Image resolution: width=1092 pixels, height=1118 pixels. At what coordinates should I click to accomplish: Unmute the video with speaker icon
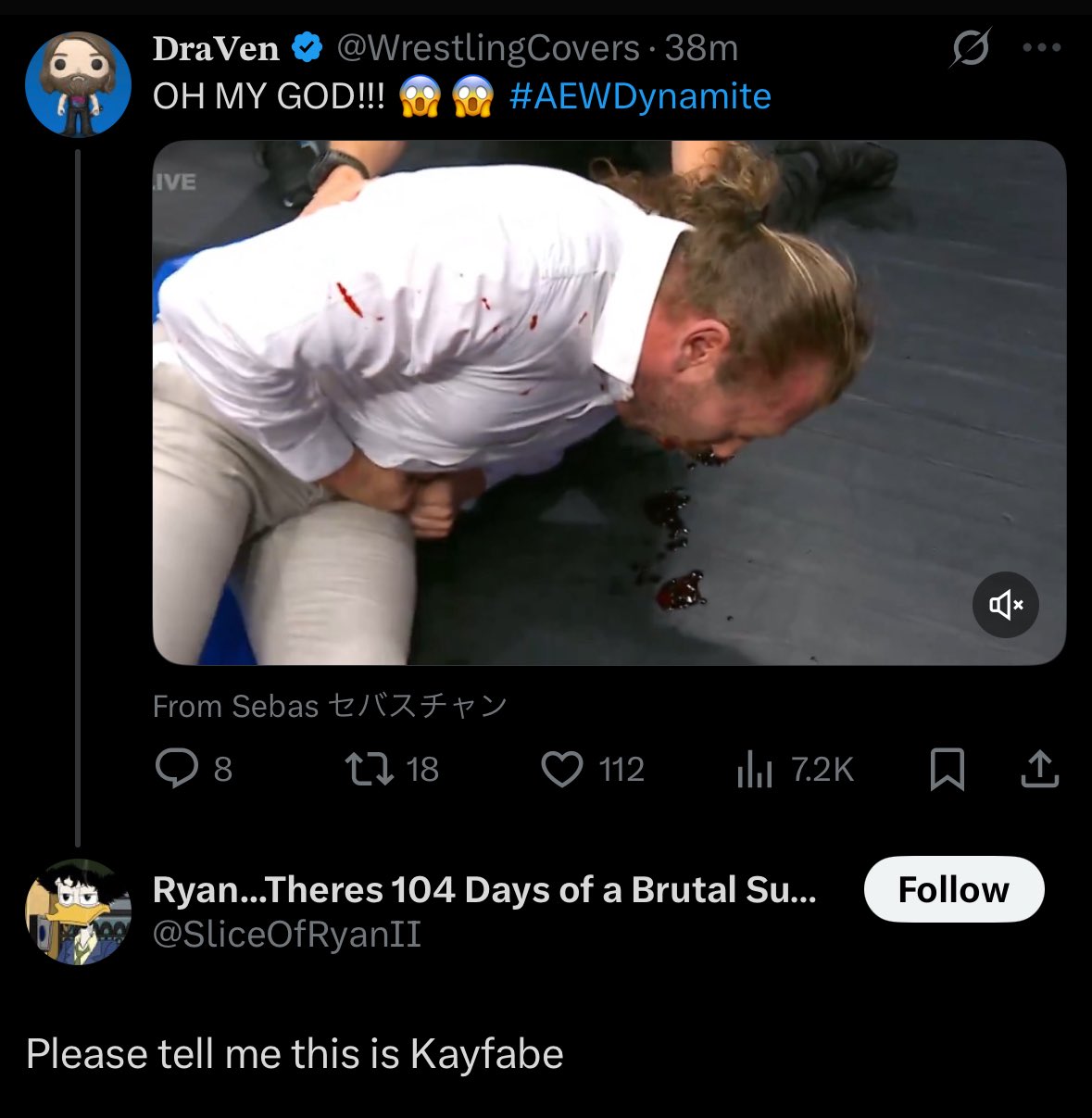(x=1005, y=605)
